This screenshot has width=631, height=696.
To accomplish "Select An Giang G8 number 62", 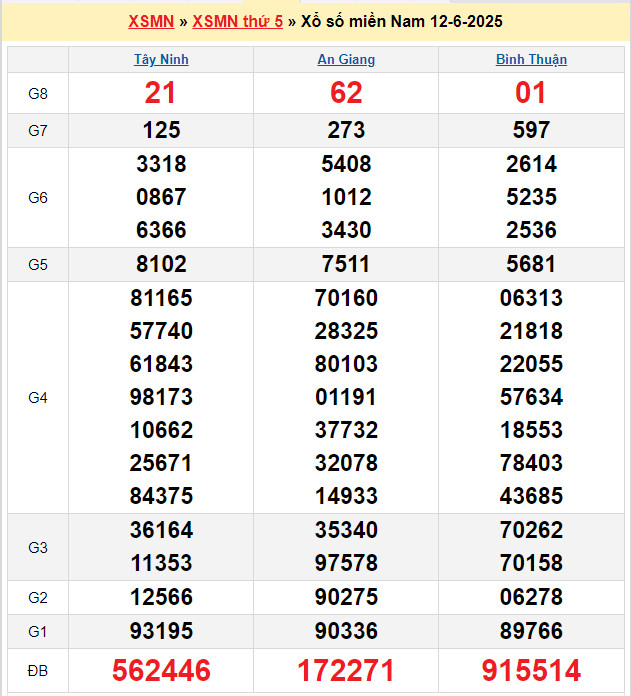I will click(x=346, y=93).
